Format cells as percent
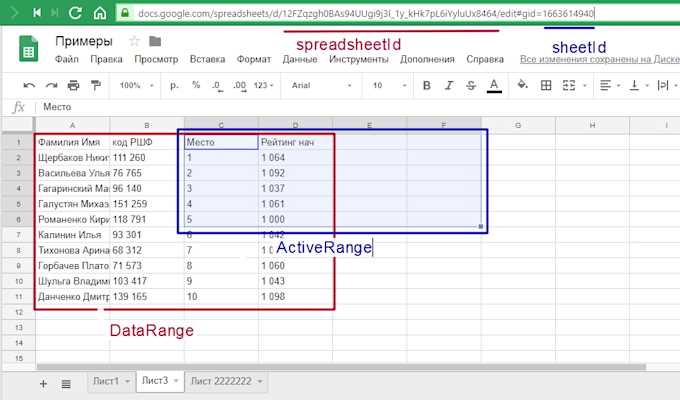 196,85
